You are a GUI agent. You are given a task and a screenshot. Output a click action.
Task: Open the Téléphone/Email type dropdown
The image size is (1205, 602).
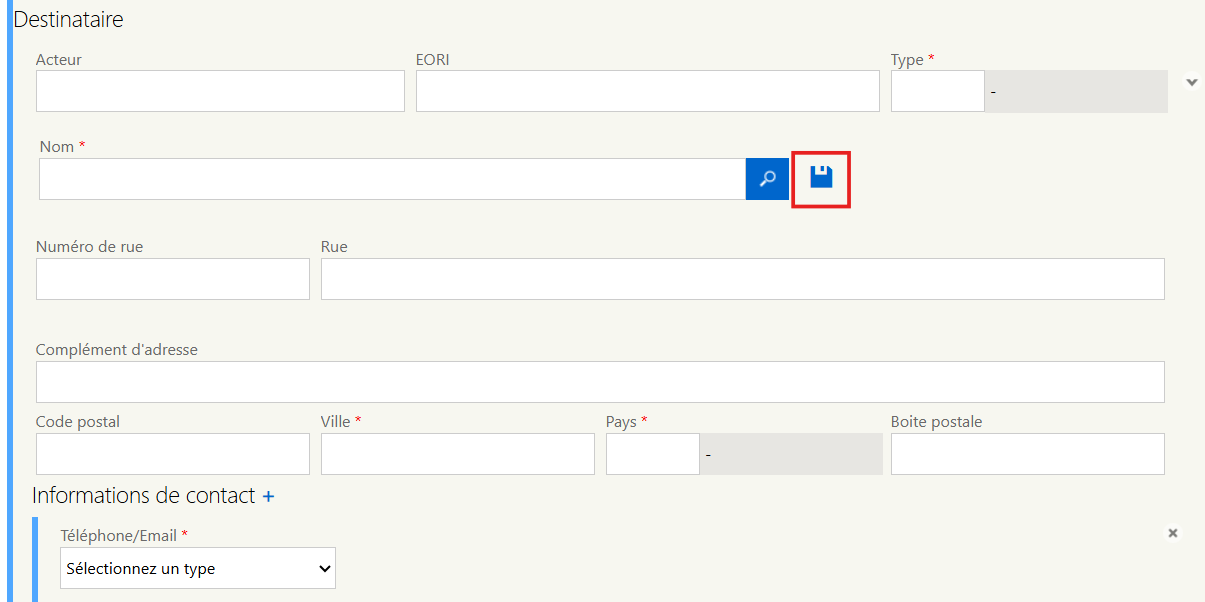198,568
